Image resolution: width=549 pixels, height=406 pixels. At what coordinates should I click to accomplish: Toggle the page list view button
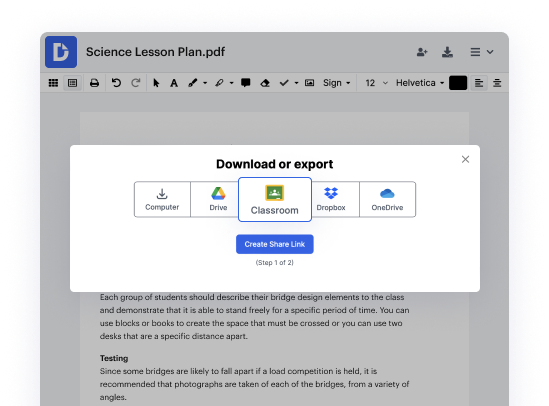tap(72, 83)
